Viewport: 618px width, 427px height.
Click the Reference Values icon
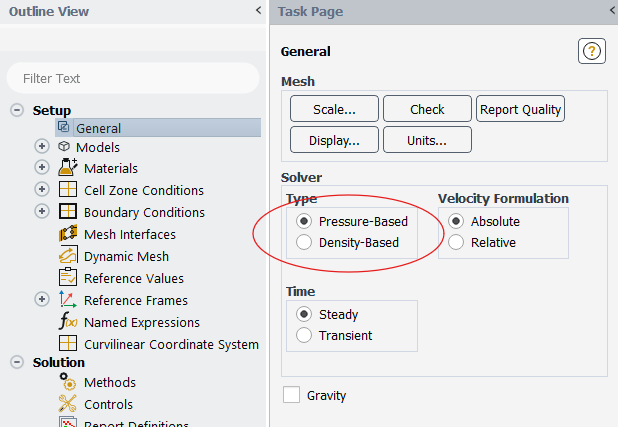[x=68, y=278]
